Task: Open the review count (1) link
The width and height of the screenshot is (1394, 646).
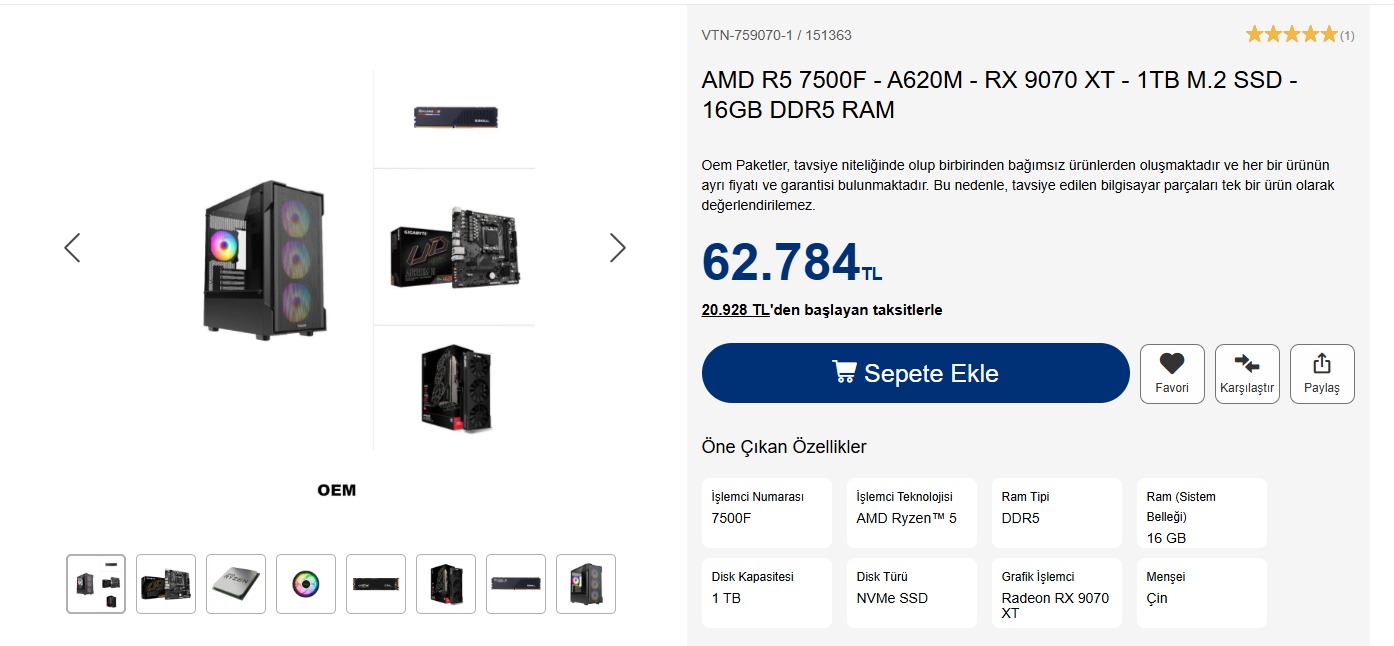Action: pos(1347,36)
